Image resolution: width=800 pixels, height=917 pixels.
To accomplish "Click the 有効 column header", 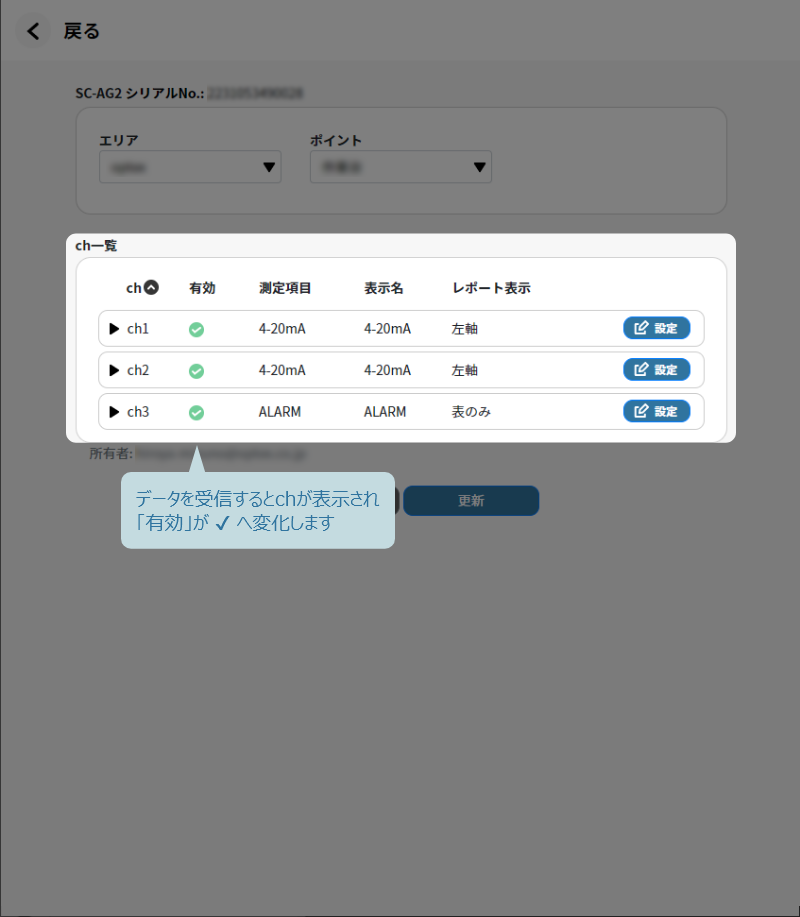I will [x=202, y=288].
